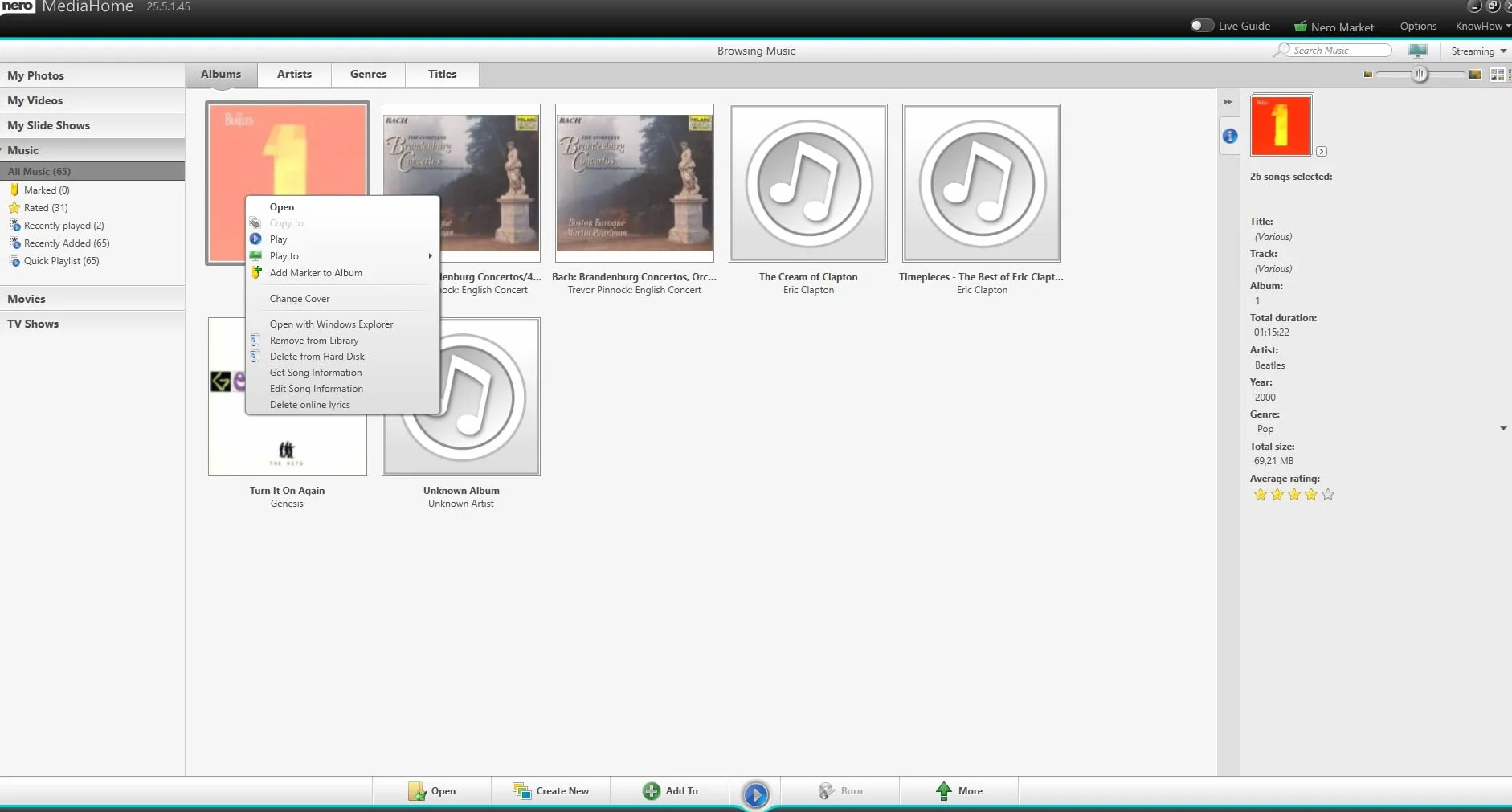
Task: Expand the Genre dropdown arrow
Action: click(1503, 429)
